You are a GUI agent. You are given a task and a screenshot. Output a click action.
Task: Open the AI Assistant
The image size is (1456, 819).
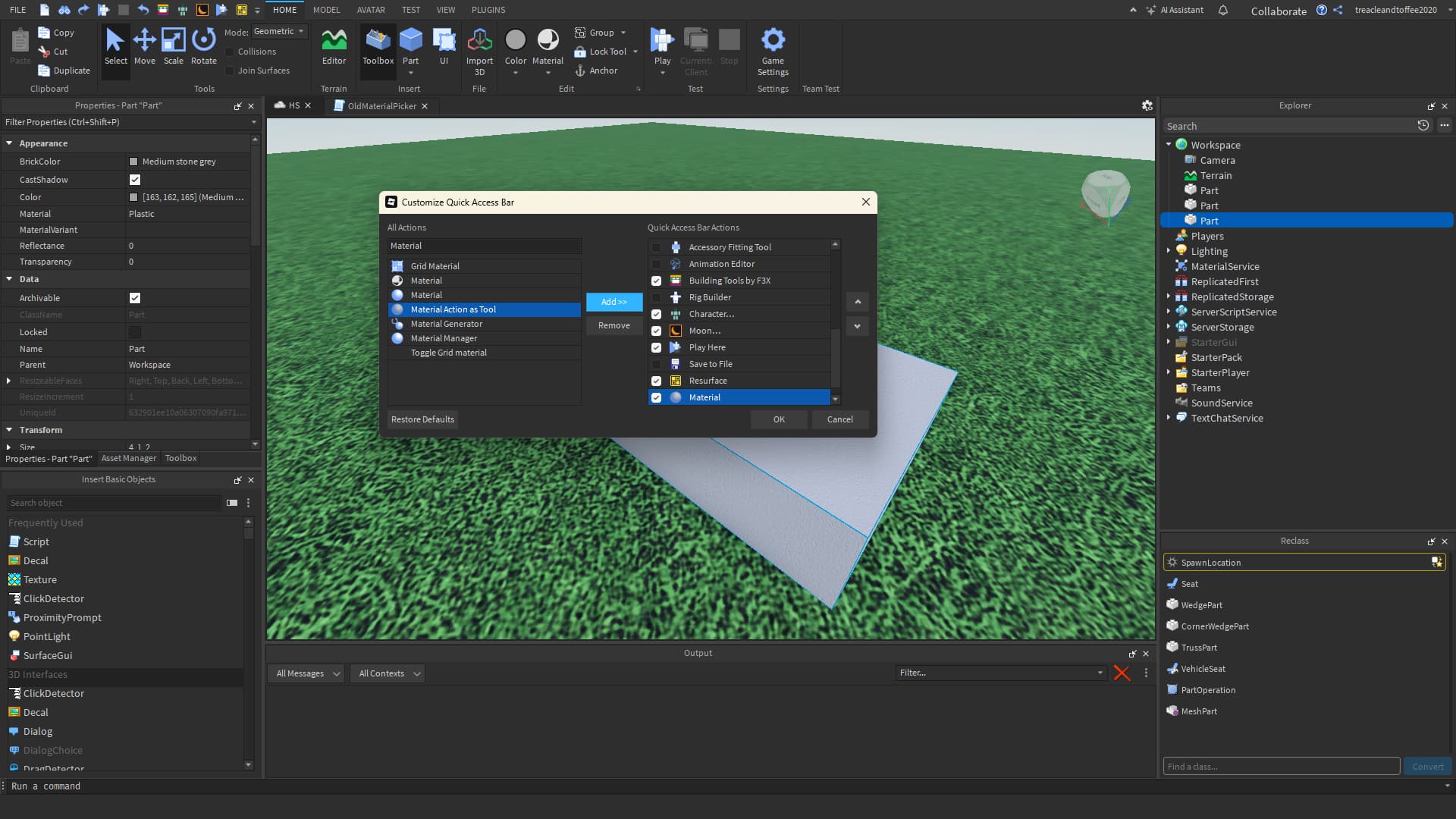[1175, 10]
